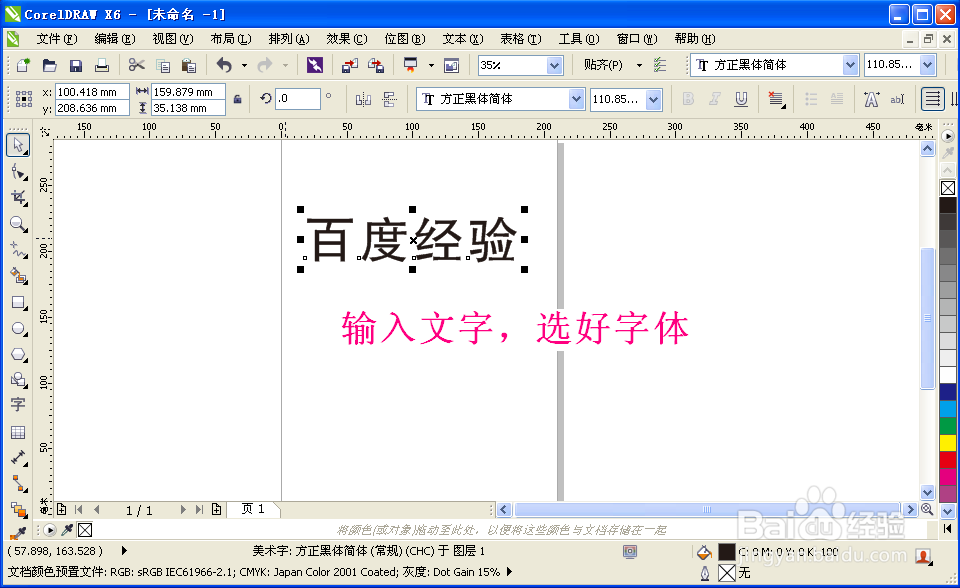Select the Zoom tool in toolbox

tap(18, 224)
